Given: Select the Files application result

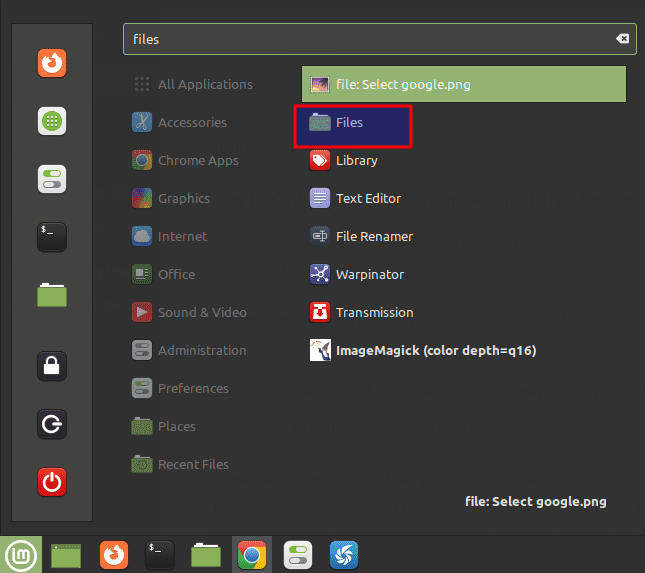Looking at the screenshot, I should (353, 123).
